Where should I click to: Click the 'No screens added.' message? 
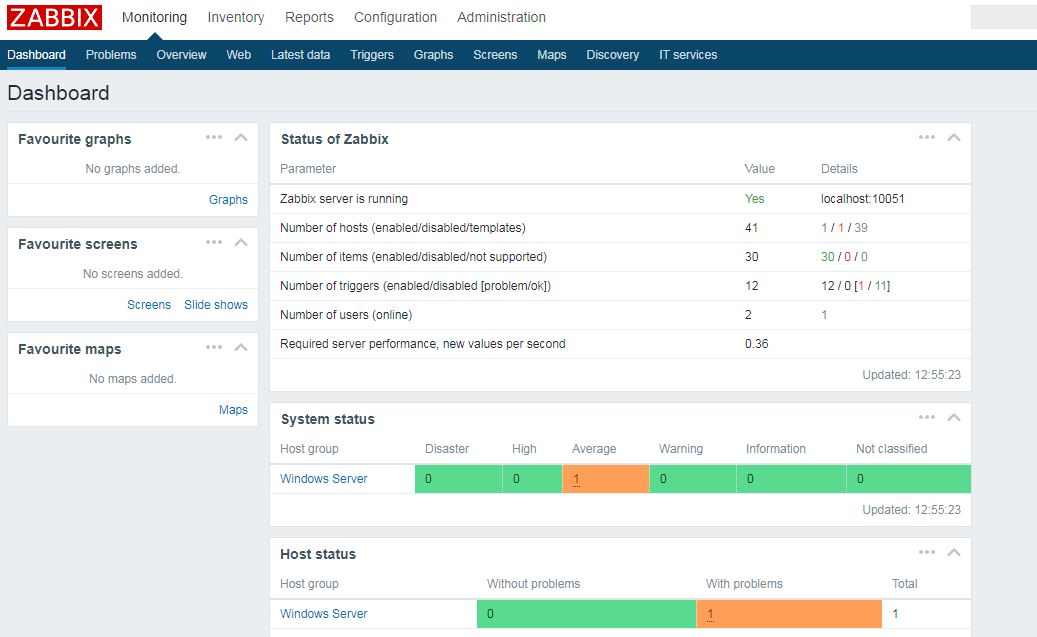[132, 274]
